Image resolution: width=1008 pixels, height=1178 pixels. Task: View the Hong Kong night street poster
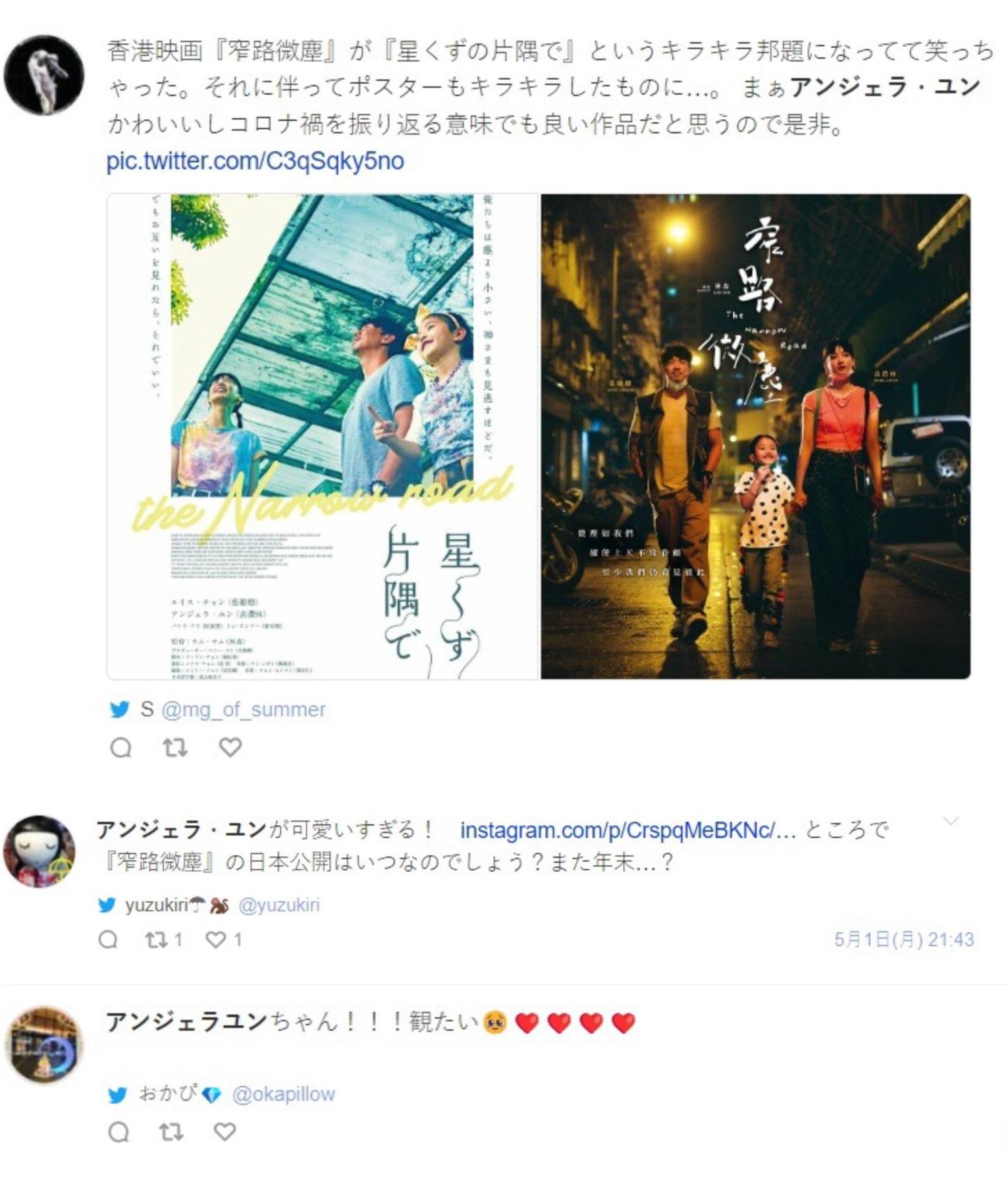[756, 436]
